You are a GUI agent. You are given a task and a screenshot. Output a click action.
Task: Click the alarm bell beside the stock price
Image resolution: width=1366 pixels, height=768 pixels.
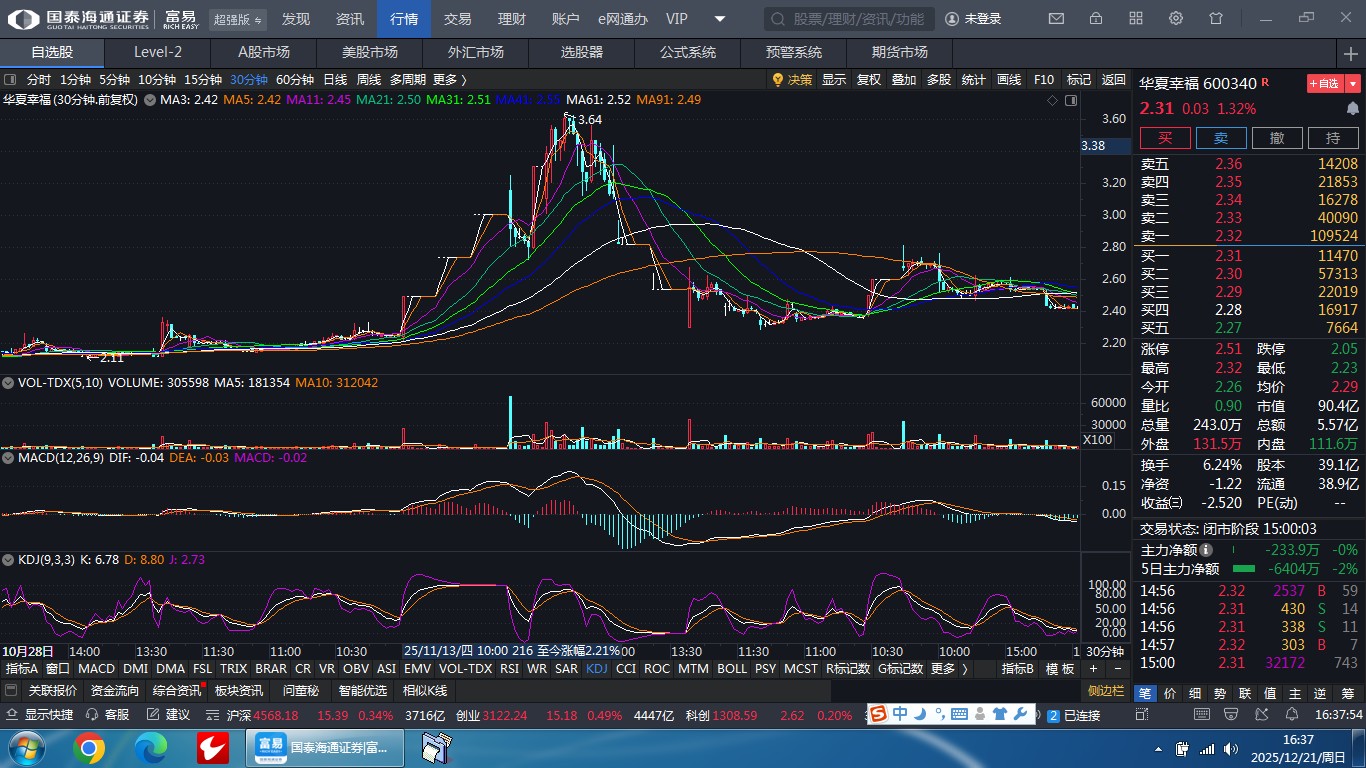coord(1352,108)
